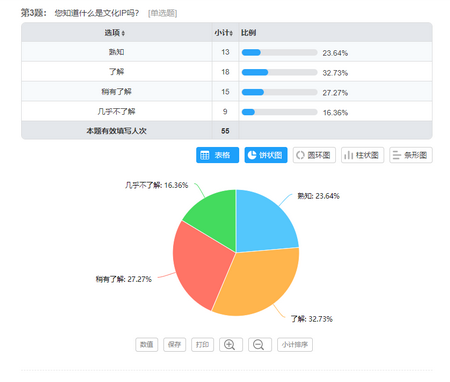Click the zoom in magnifier icon
Image resolution: width=450 pixels, height=382 pixels.
click(231, 344)
